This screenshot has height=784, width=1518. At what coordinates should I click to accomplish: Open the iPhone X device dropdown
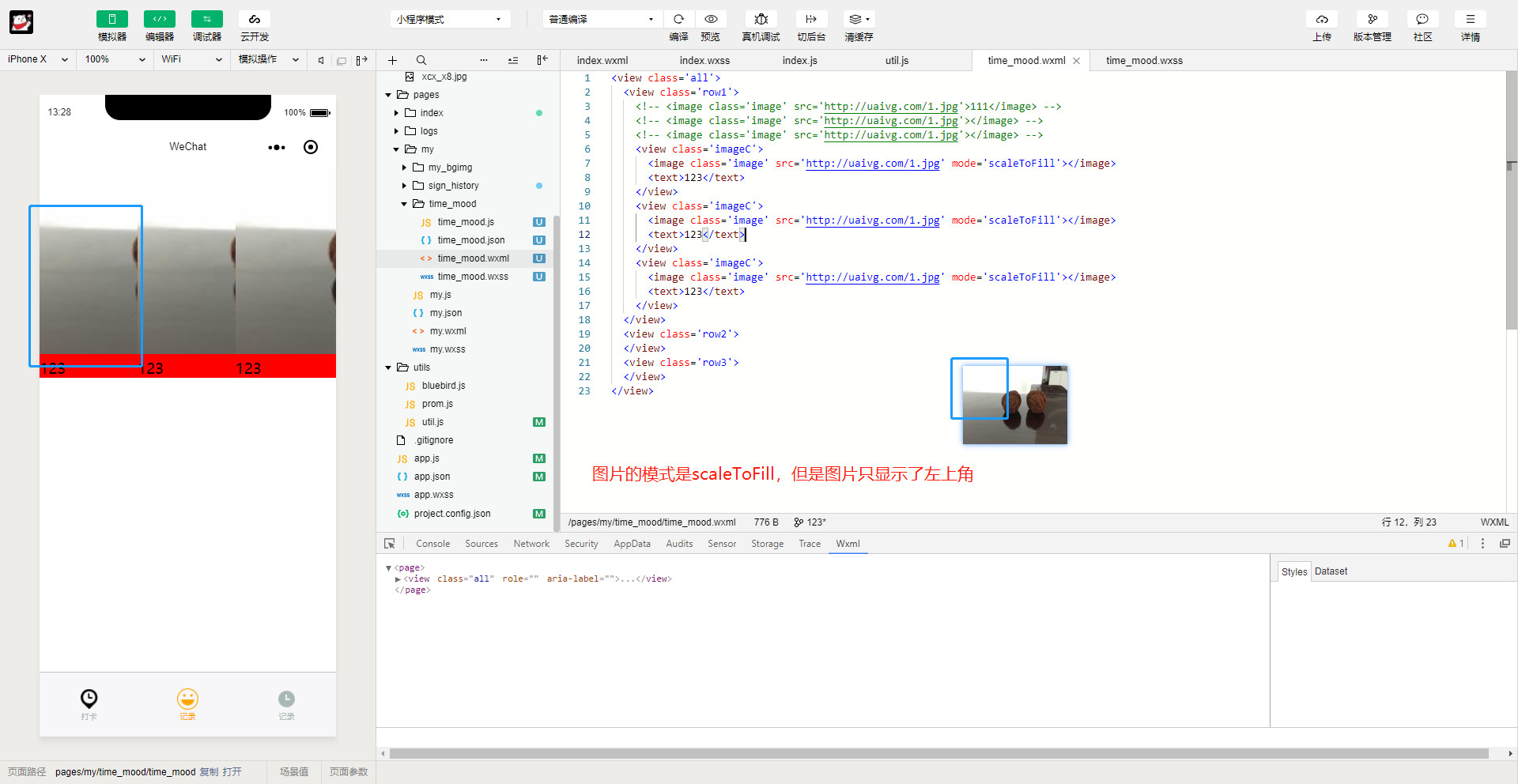tap(37, 59)
